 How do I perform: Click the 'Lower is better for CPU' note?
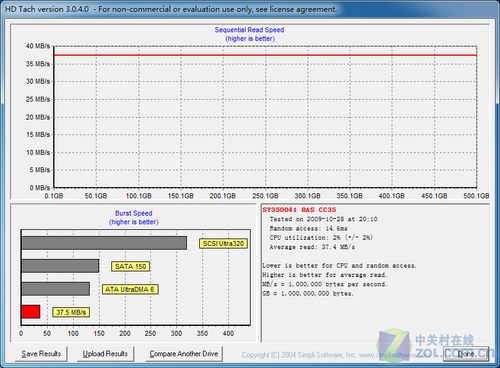tap(339, 266)
